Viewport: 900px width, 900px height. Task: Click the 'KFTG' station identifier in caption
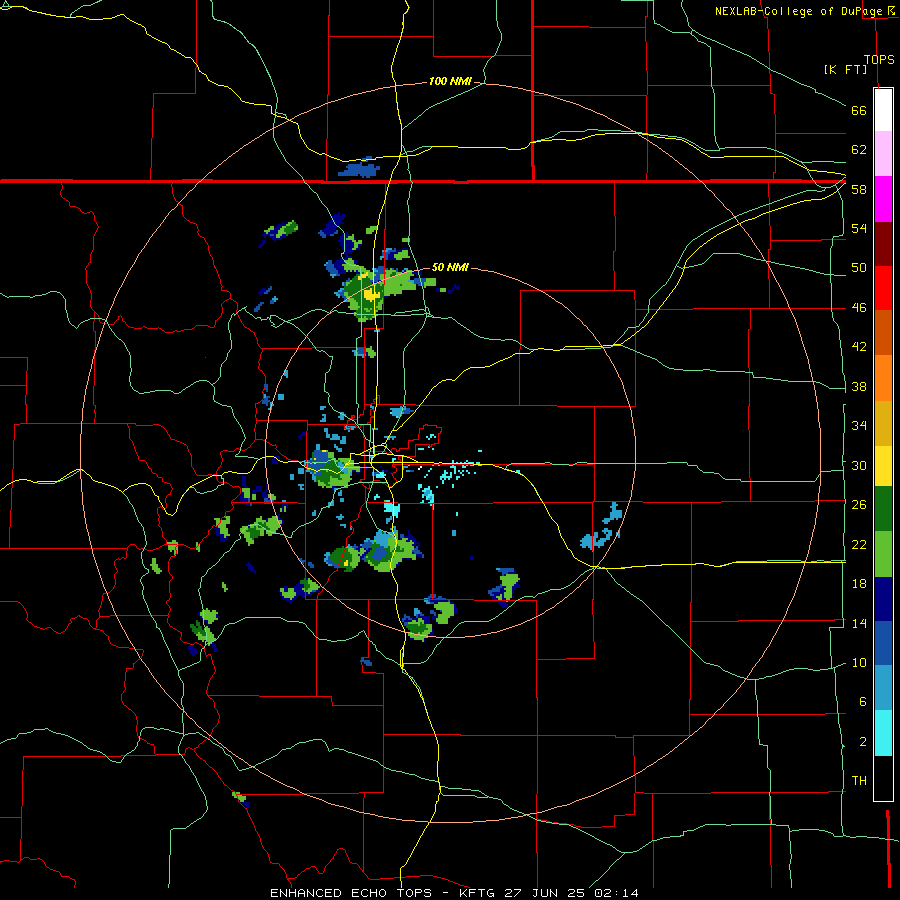coord(479,893)
